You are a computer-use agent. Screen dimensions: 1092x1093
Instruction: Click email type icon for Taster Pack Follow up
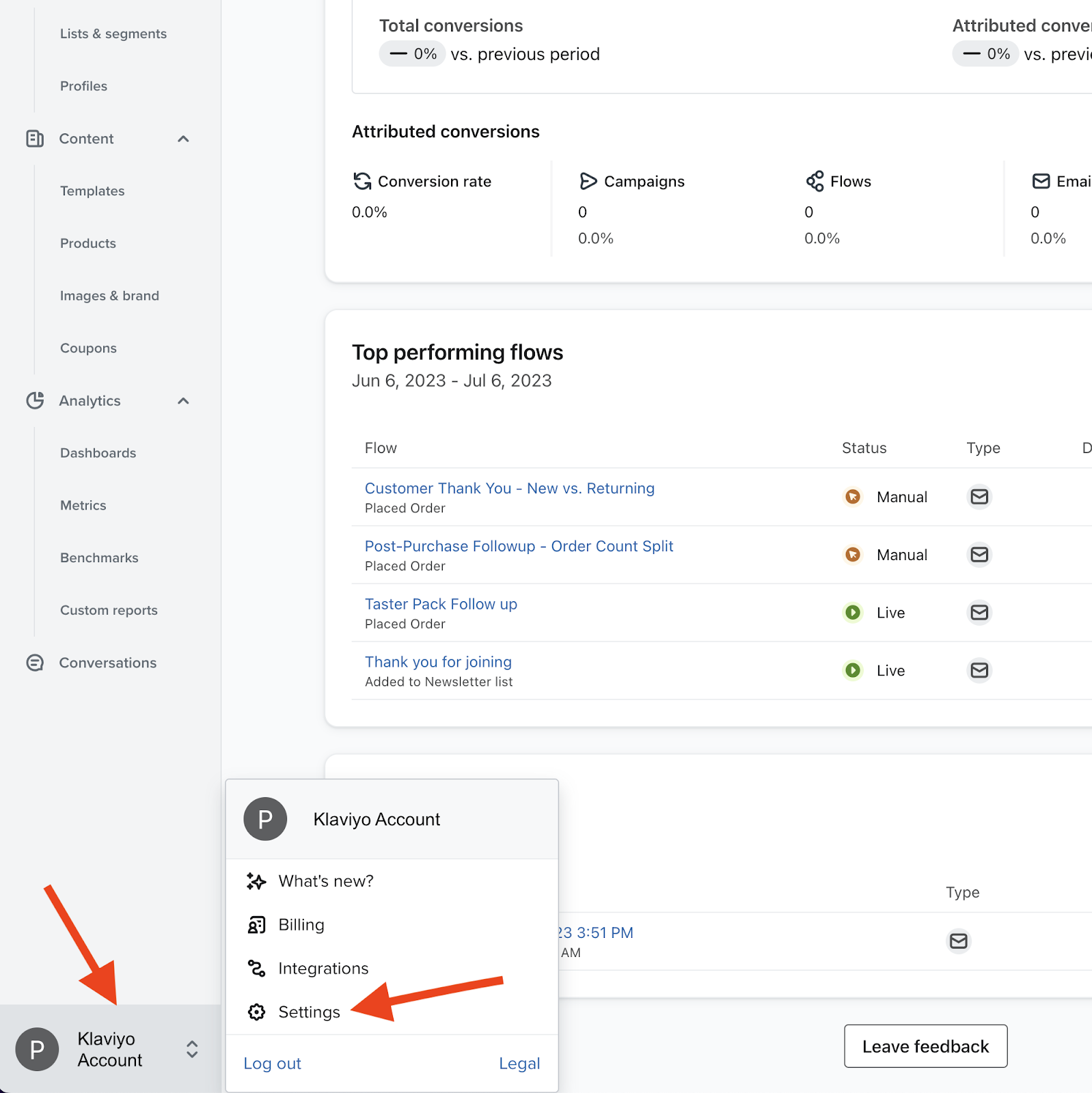point(979,613)
